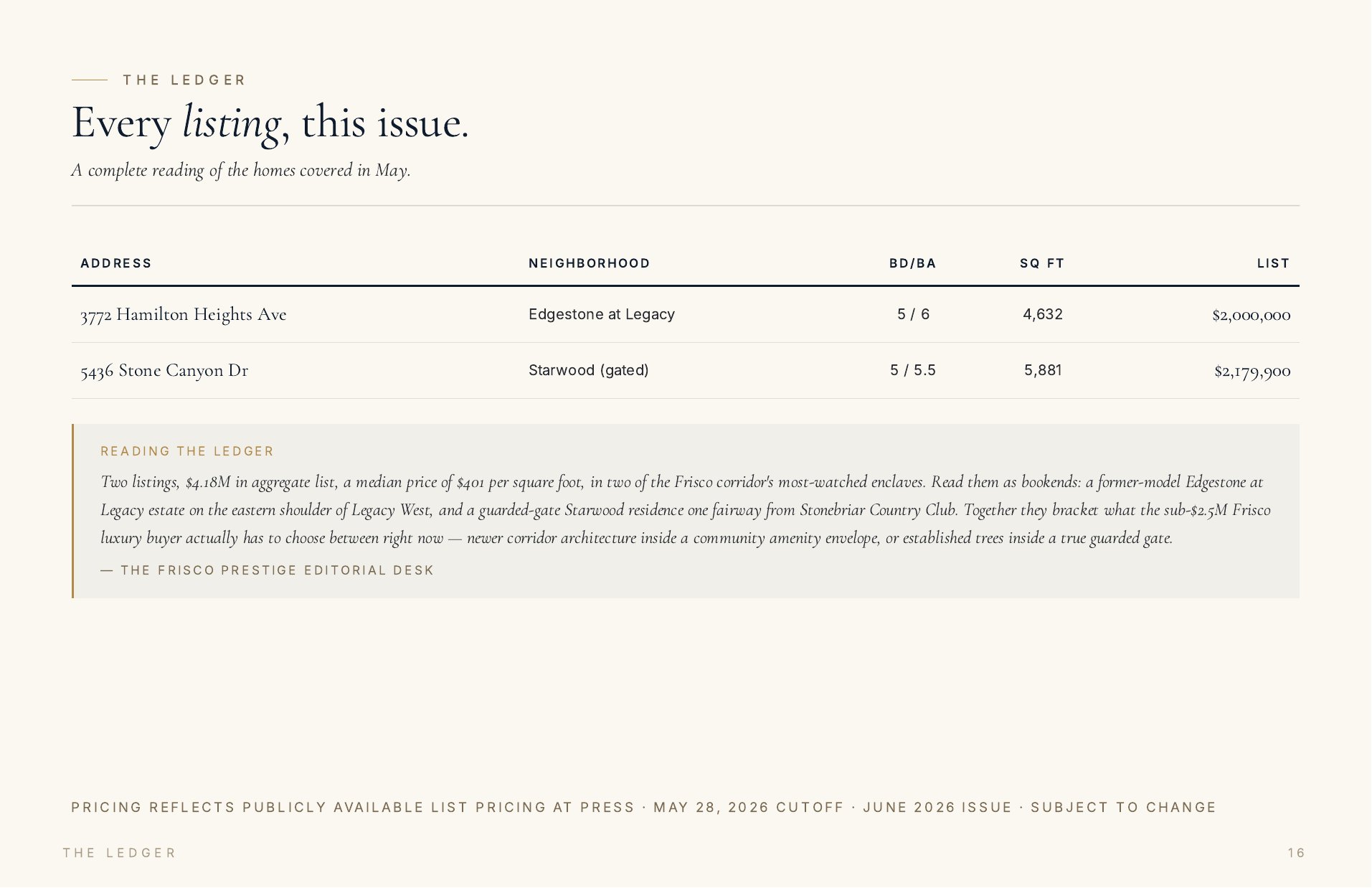Click the Frisco Prestige Editorial Desk byline
Viewport: 1372px width, 888px height.
[x=268, y=570]
